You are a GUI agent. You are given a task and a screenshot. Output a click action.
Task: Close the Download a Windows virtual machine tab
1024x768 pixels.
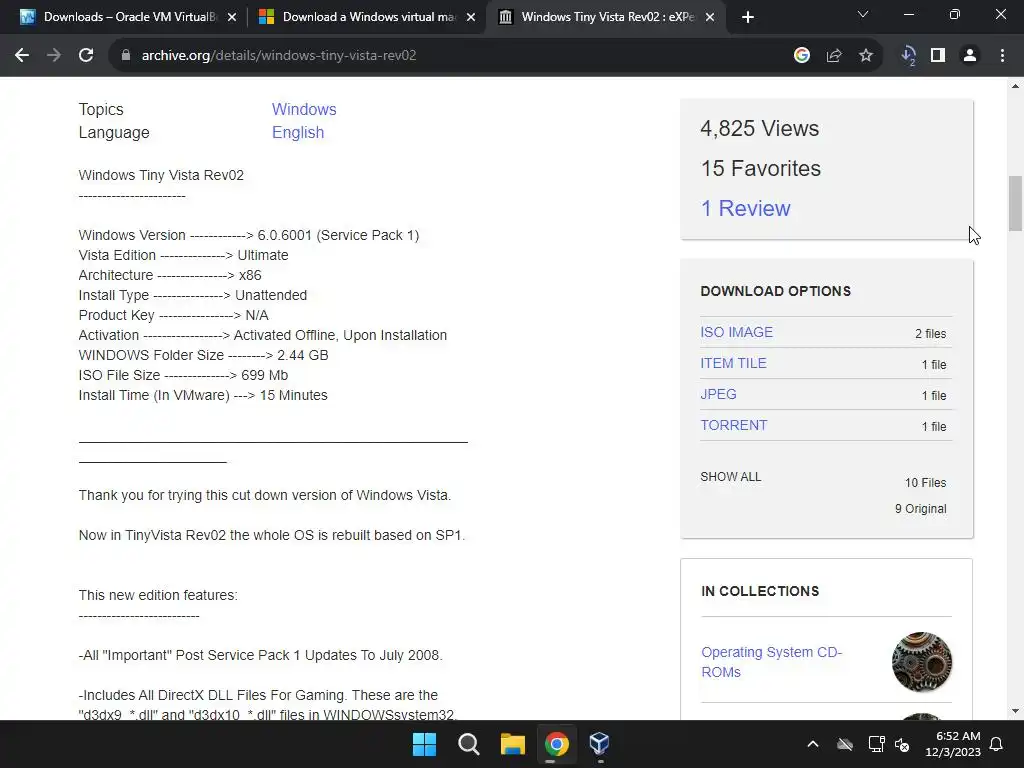471,17
